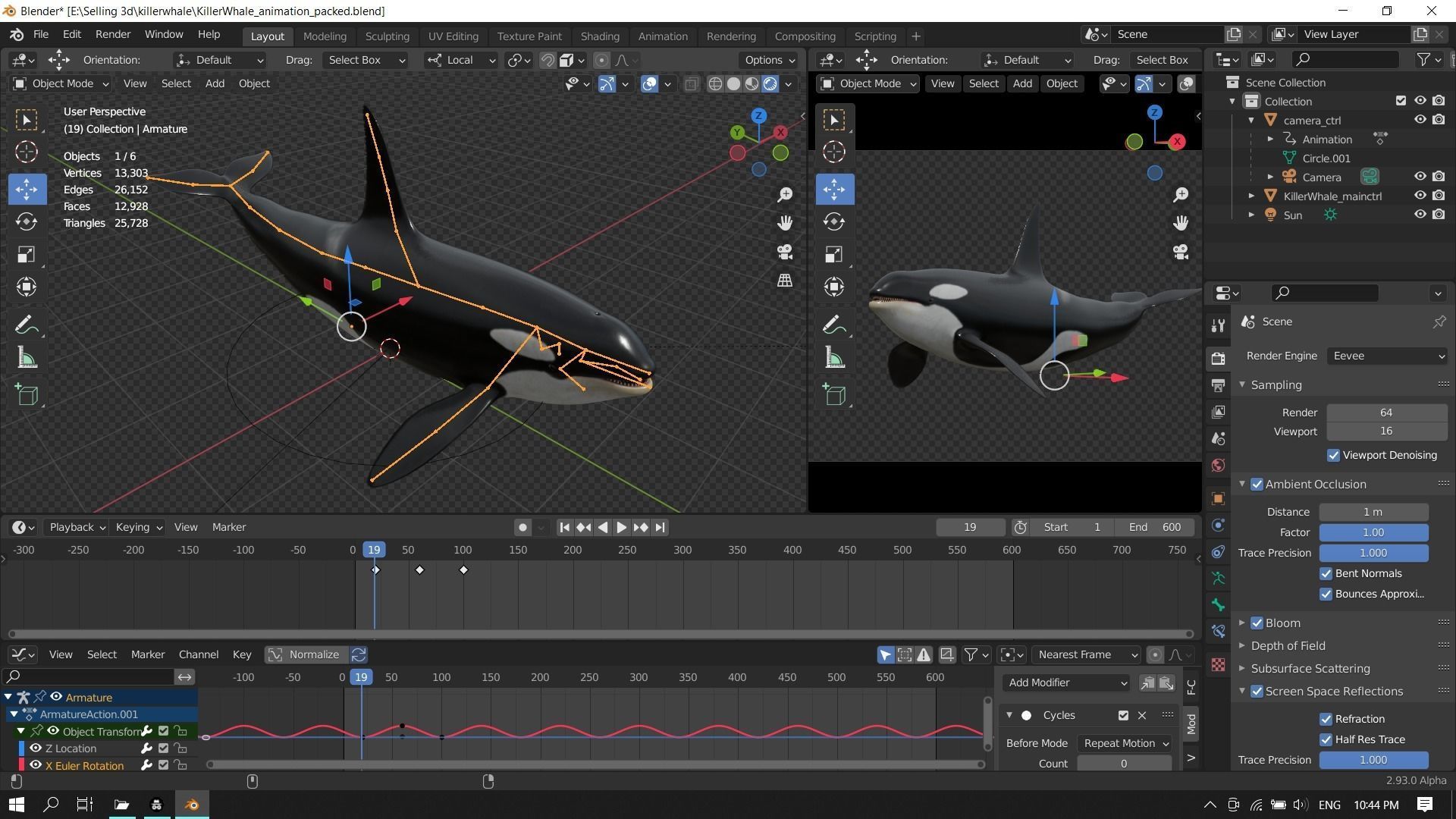
Task: Switch to the Shading workspace tab
Action: pos(600,36)
